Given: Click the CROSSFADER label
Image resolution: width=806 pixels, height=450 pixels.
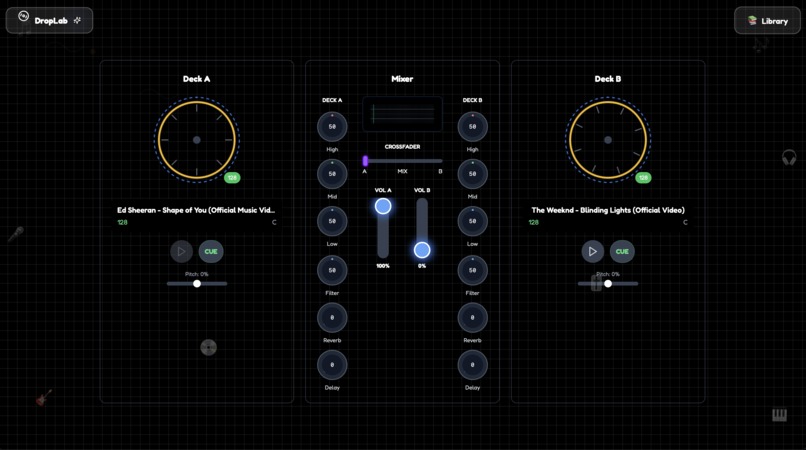Looking at the screenshot, I should [x=402, y=147].
